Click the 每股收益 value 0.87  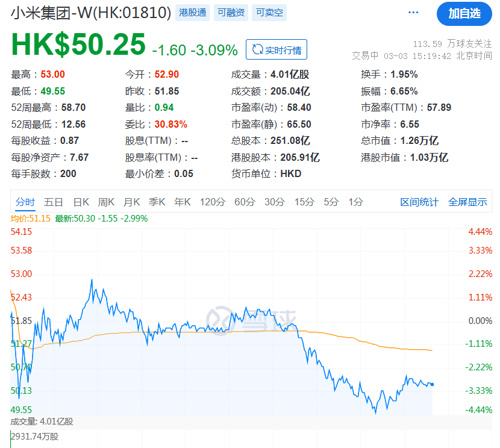click(69, 141)
